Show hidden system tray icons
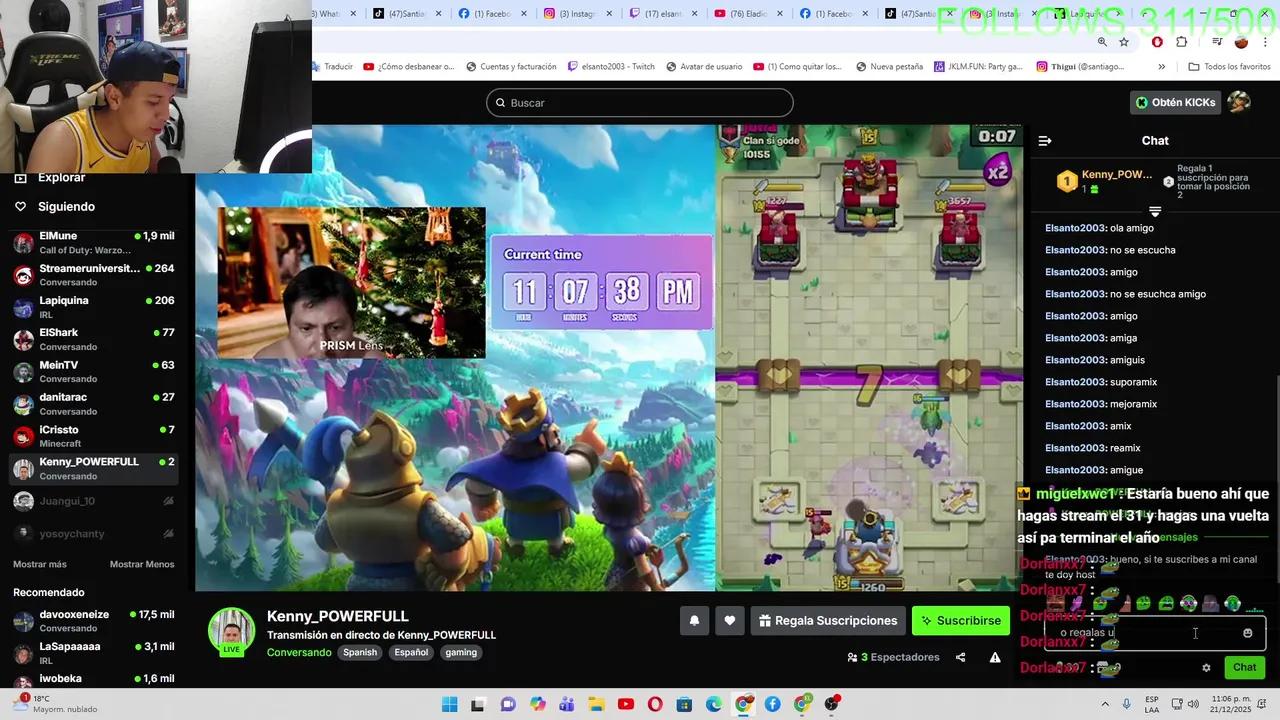1280x720 pixels. [1105, 704]
